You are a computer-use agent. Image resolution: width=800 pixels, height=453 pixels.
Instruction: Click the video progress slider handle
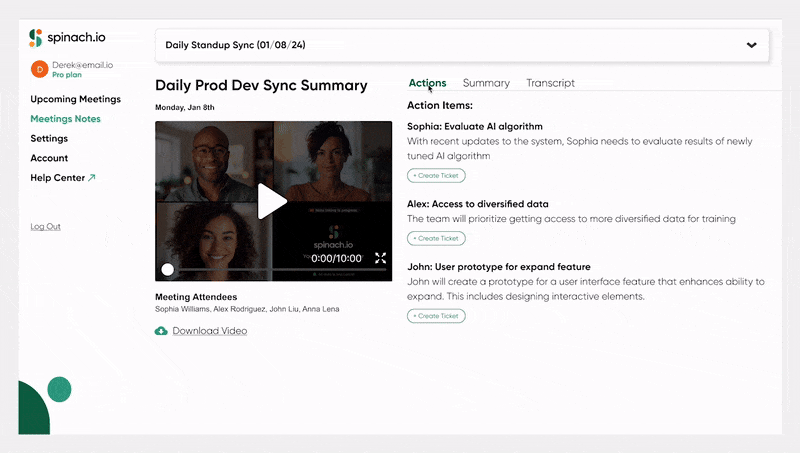tap(167, 269)
